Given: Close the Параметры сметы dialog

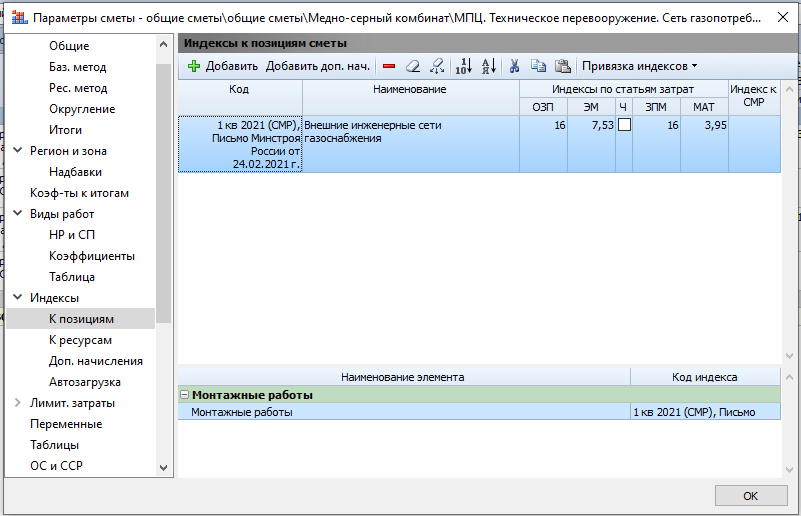Looking at the screenshot, I should [x=782, y=17].
